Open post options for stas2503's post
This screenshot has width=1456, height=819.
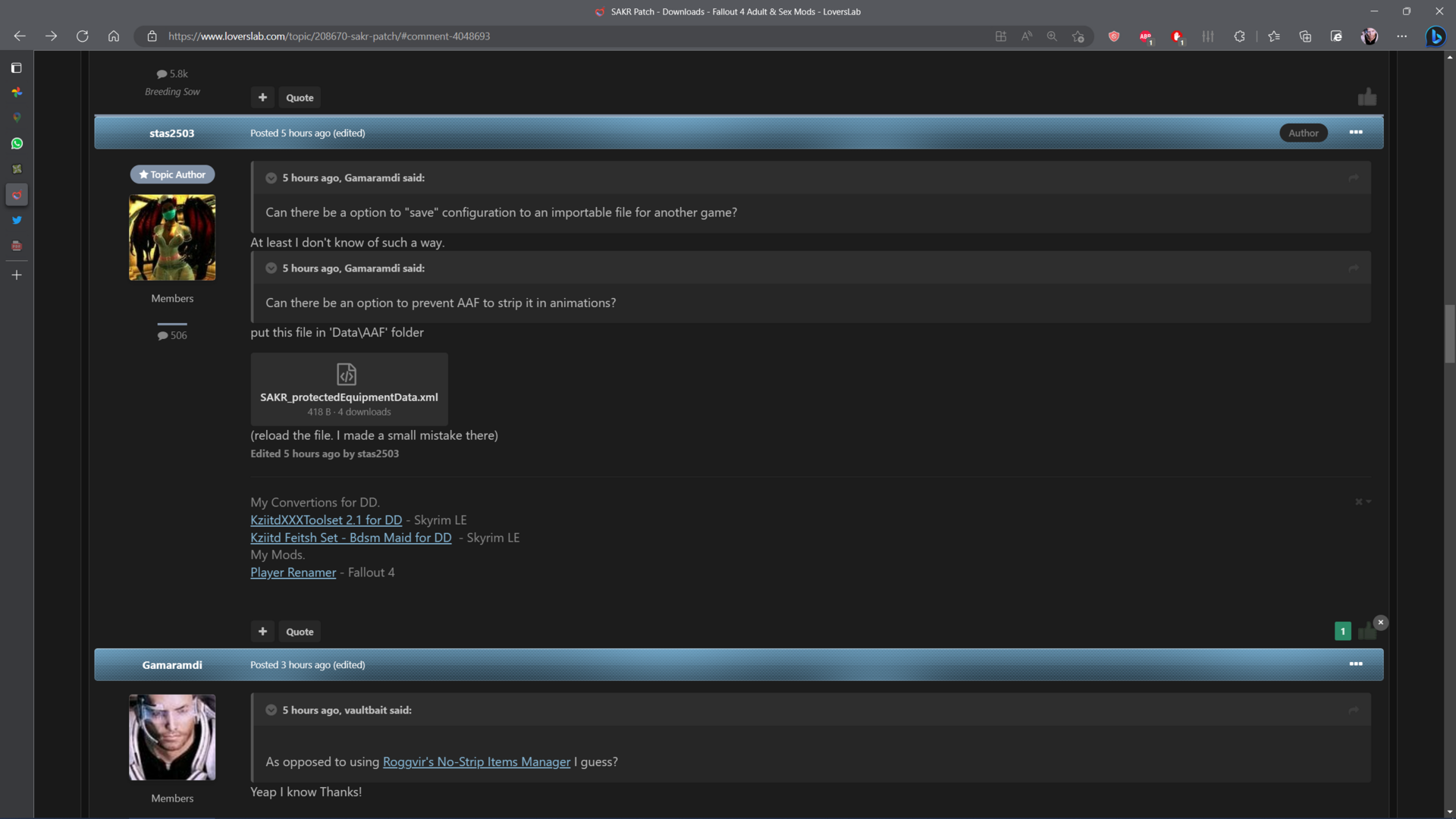tap(1356, 132)
